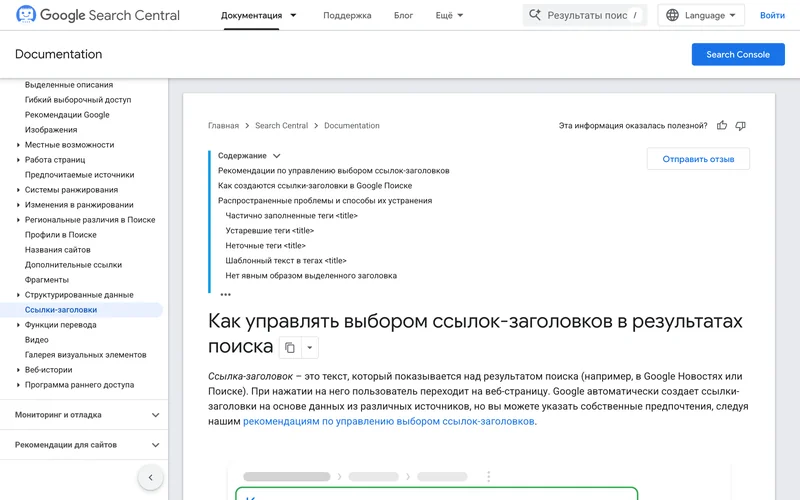Open Фрагменты in sidebar
Image resolution: width=800 pixels, height=500 pixels.
point(47,280)
